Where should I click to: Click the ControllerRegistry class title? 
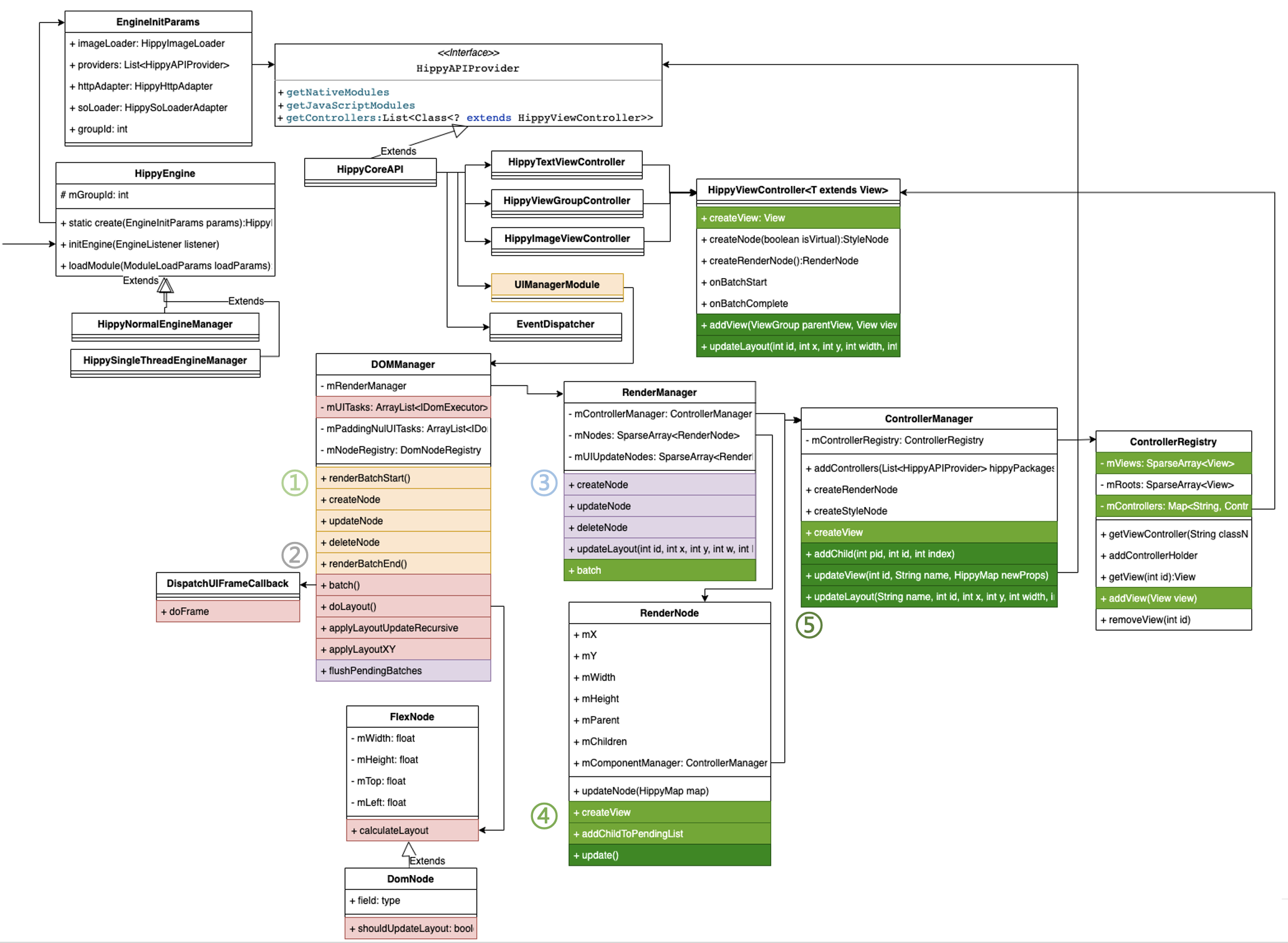point(1173,442)
